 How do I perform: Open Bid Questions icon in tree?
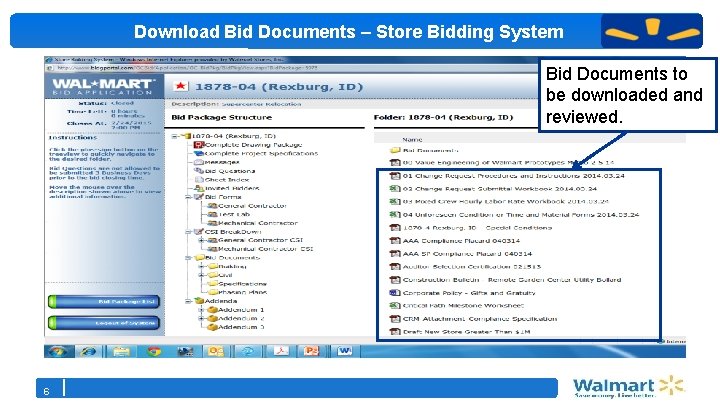[199, 171]
